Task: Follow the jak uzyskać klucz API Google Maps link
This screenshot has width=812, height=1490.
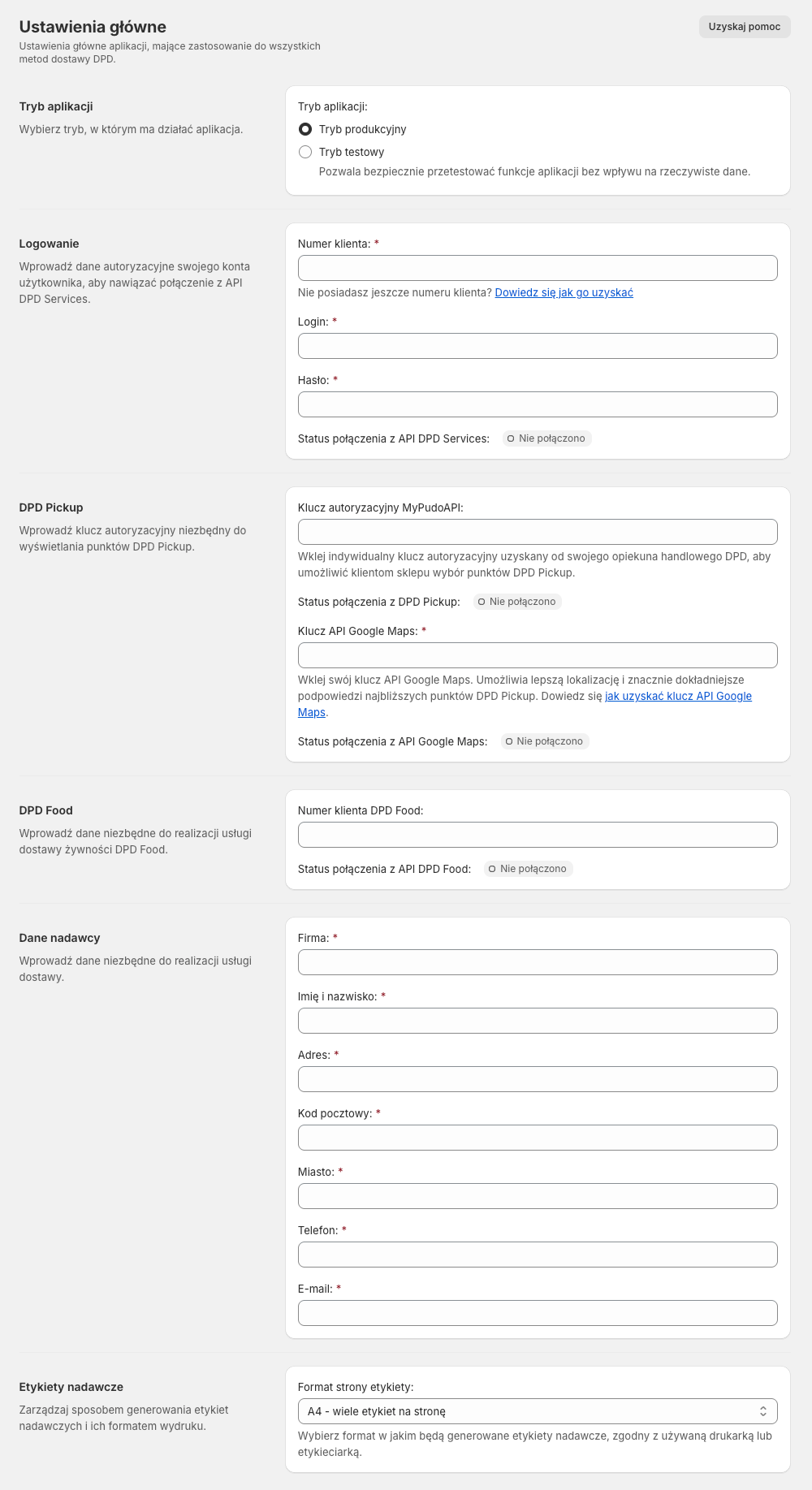Action: point(678,696)
